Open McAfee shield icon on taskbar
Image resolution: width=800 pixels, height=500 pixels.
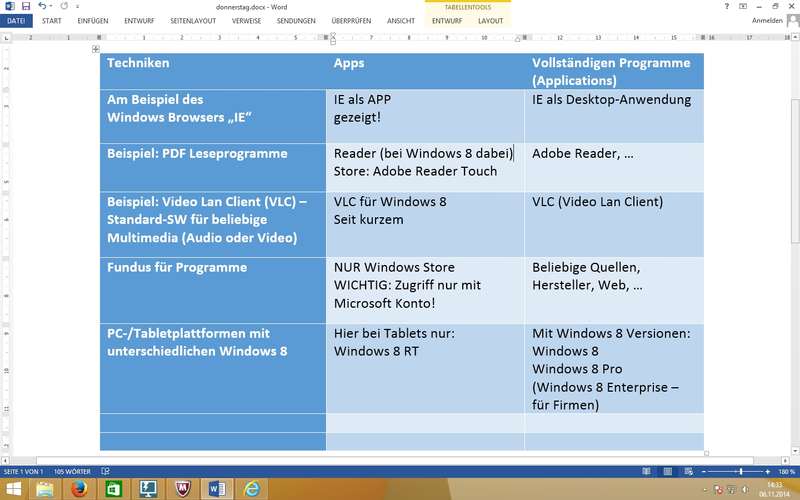click(183, 489)
